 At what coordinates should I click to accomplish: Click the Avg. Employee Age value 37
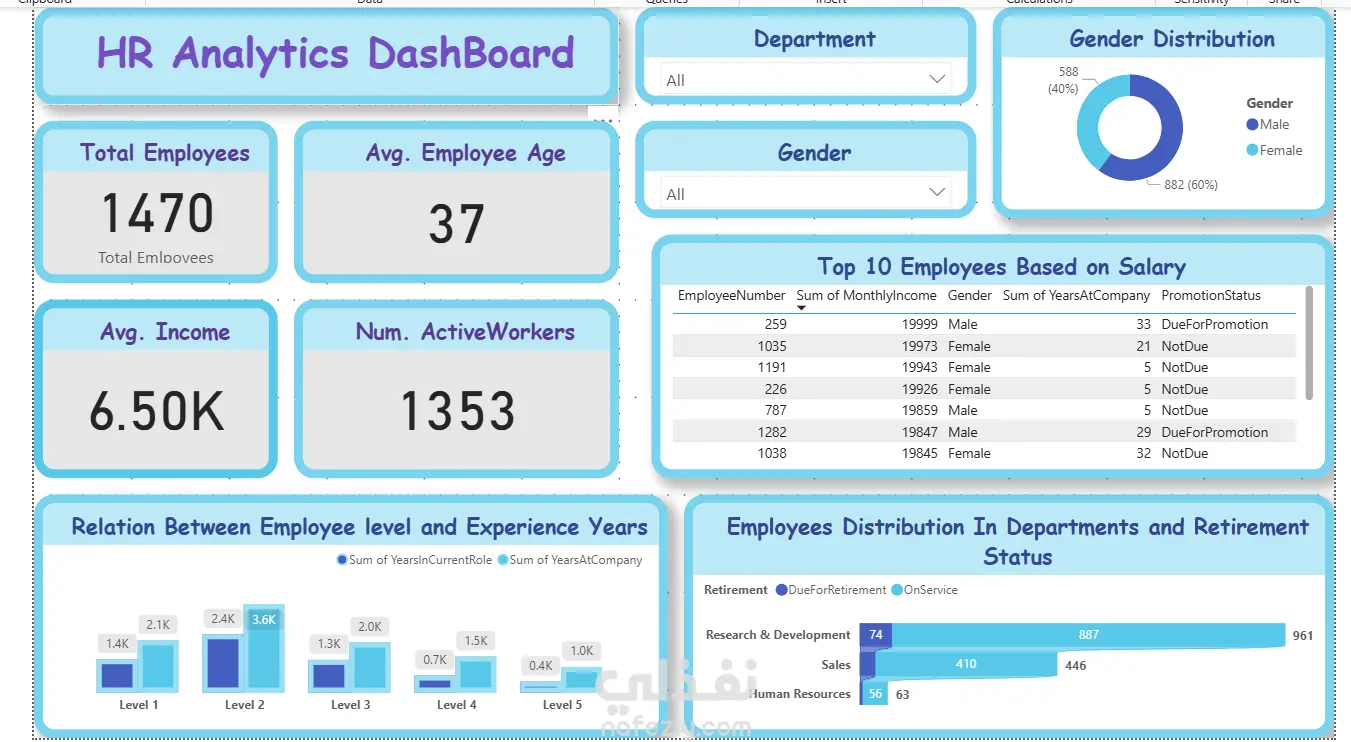457,225
